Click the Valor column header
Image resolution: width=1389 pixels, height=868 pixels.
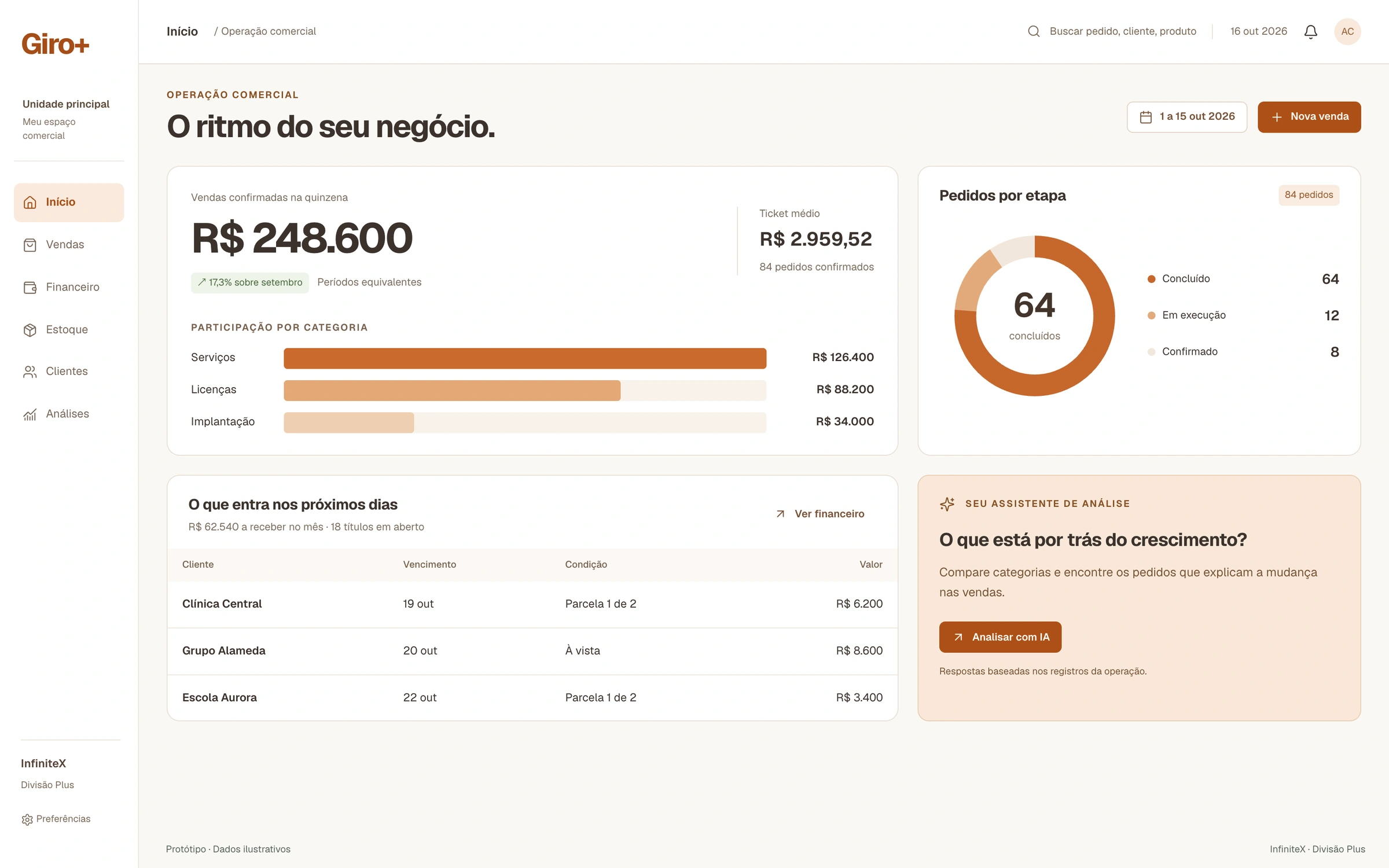click(871, 564)
